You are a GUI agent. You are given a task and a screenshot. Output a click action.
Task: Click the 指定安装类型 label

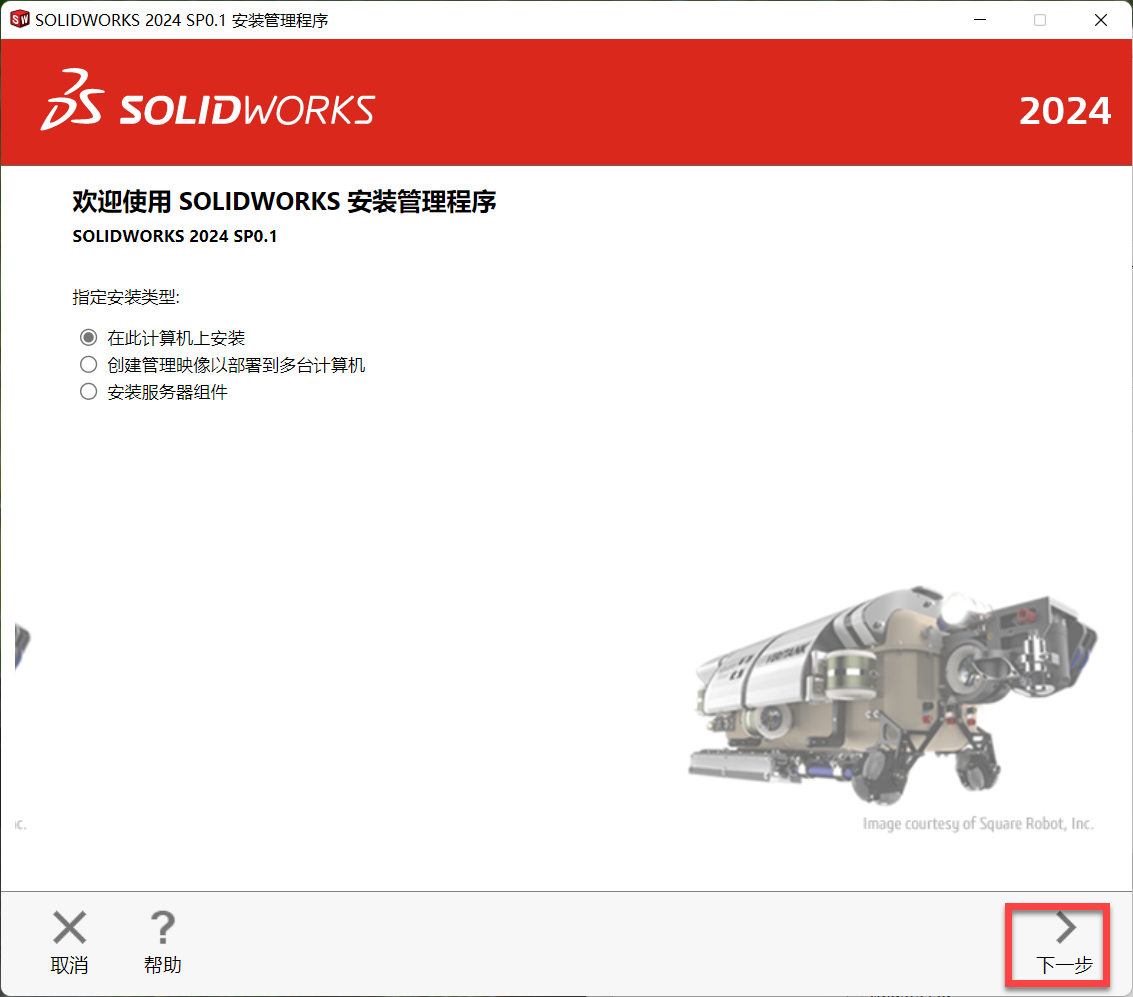pos(126,297)
